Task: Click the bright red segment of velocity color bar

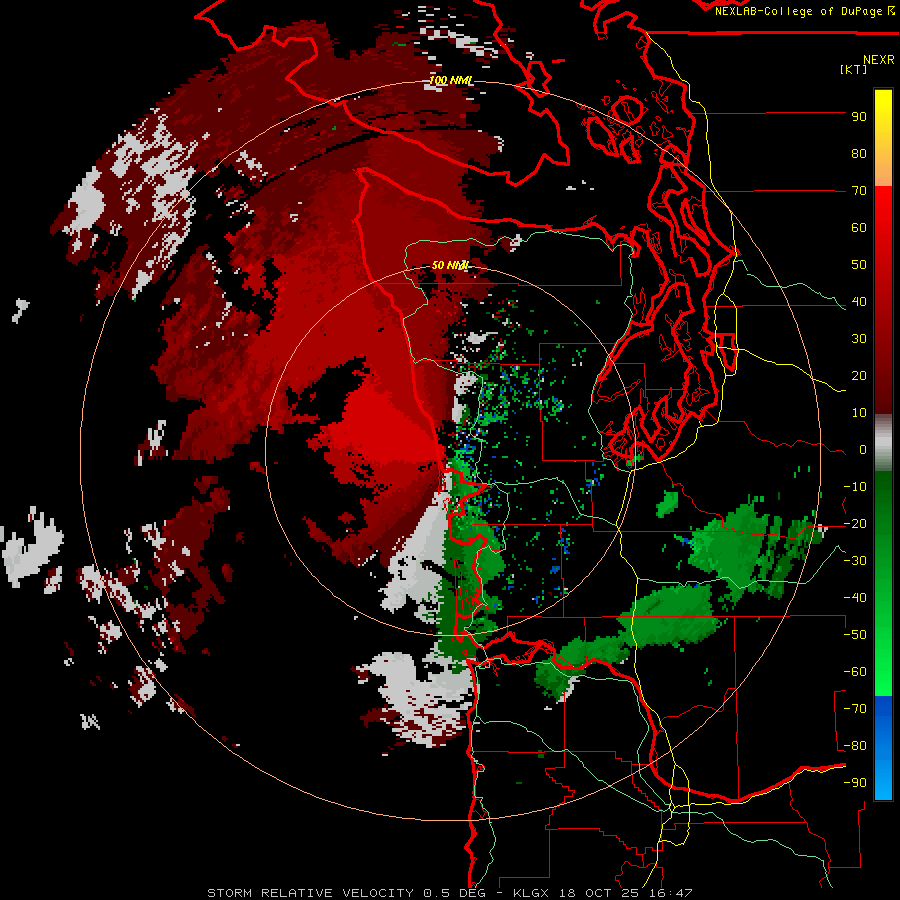Action: 883,300
